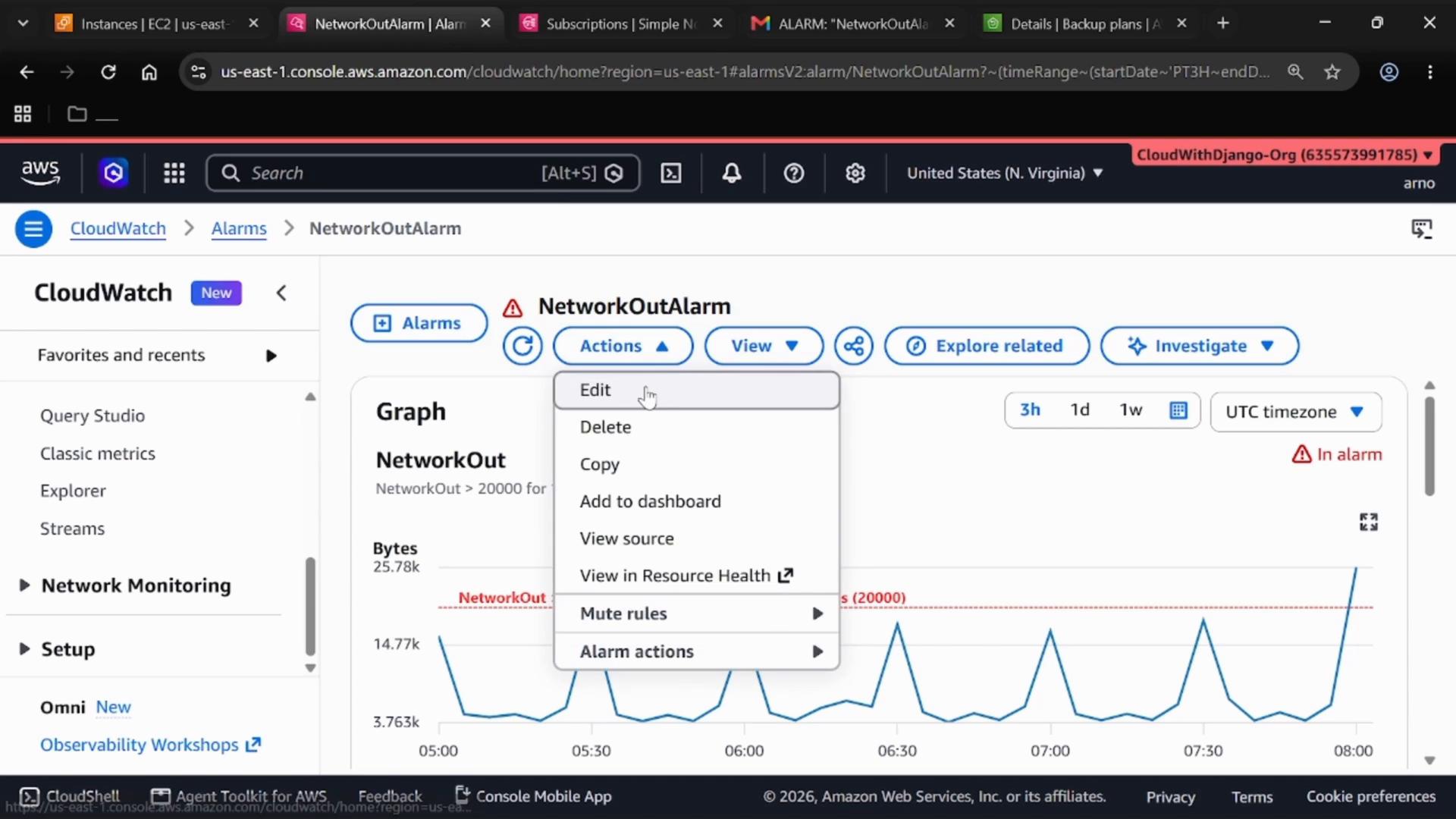This screenshot has height=819, width=1456.
Task: Open View in Resource Health
Action: coord(696,576)
